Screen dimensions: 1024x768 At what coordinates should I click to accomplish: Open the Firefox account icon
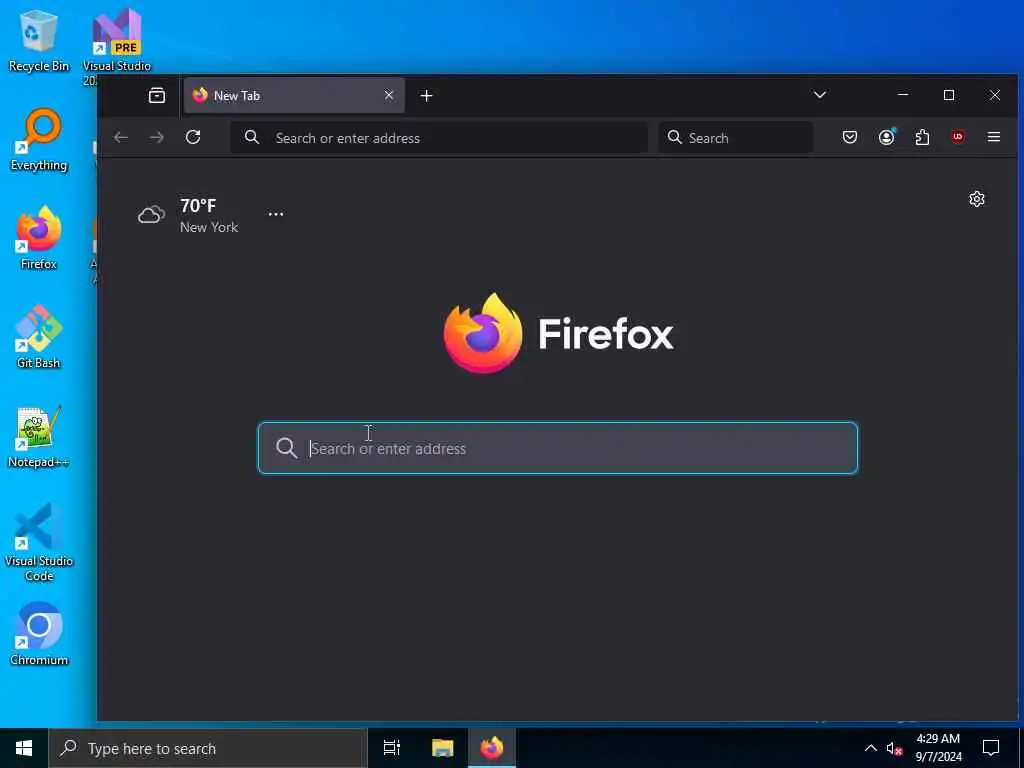[886, 137]
